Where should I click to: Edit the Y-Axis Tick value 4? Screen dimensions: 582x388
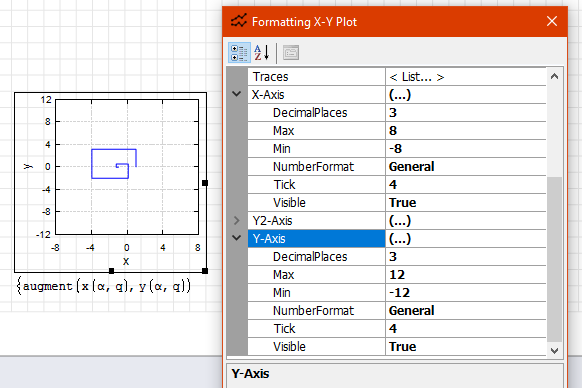tap(466, 329)
